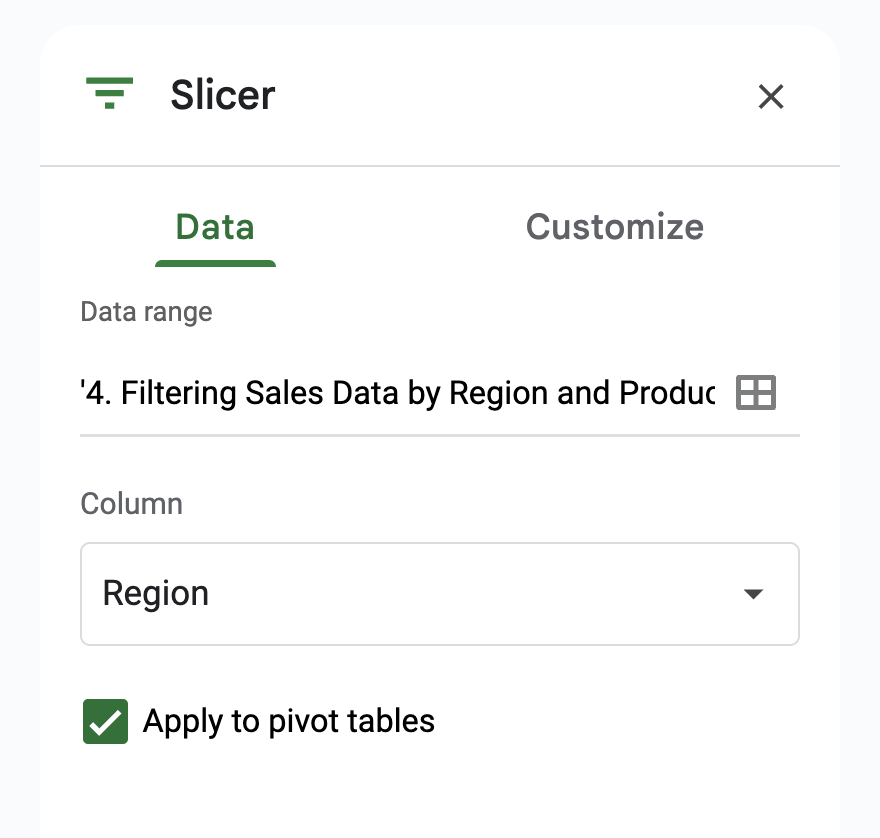The height and width of the screenshot is (838, 880).
Task: Click the Column field label
Action: point(131,503)
